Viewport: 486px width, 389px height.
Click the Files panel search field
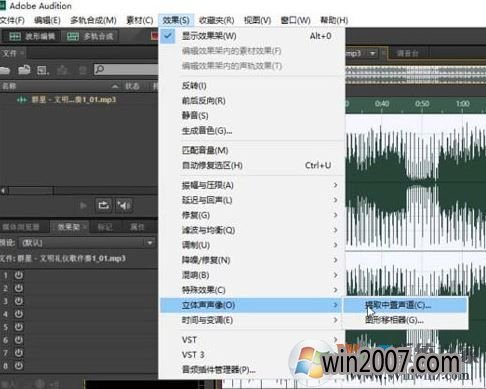[x=126, y=69]
